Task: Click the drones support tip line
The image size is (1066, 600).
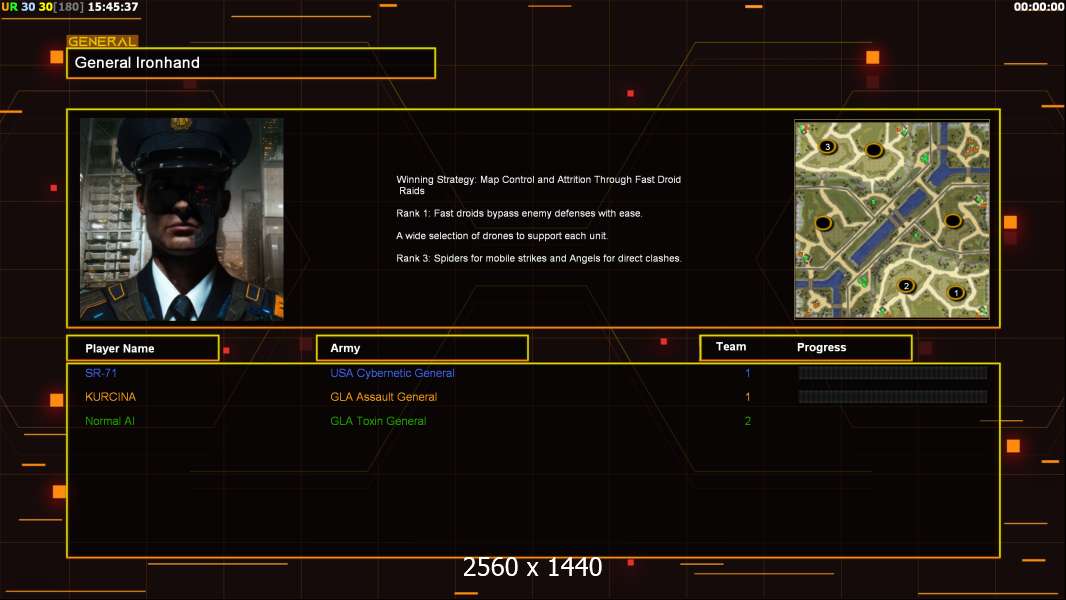Action: [502, 236]
